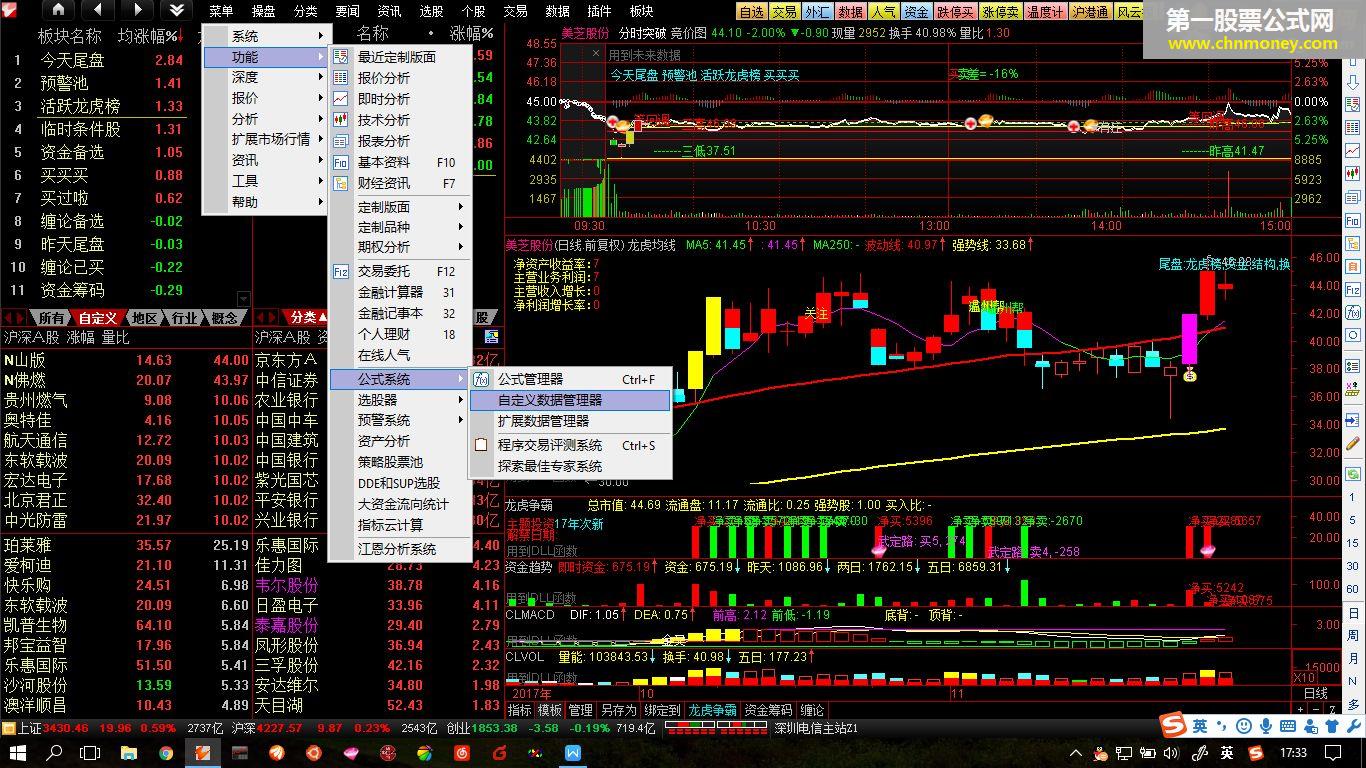Click the 温度计 shortcut button
Image resolution: width=1366 pixels, height=768 pixels.
[x=1045, y=12]
